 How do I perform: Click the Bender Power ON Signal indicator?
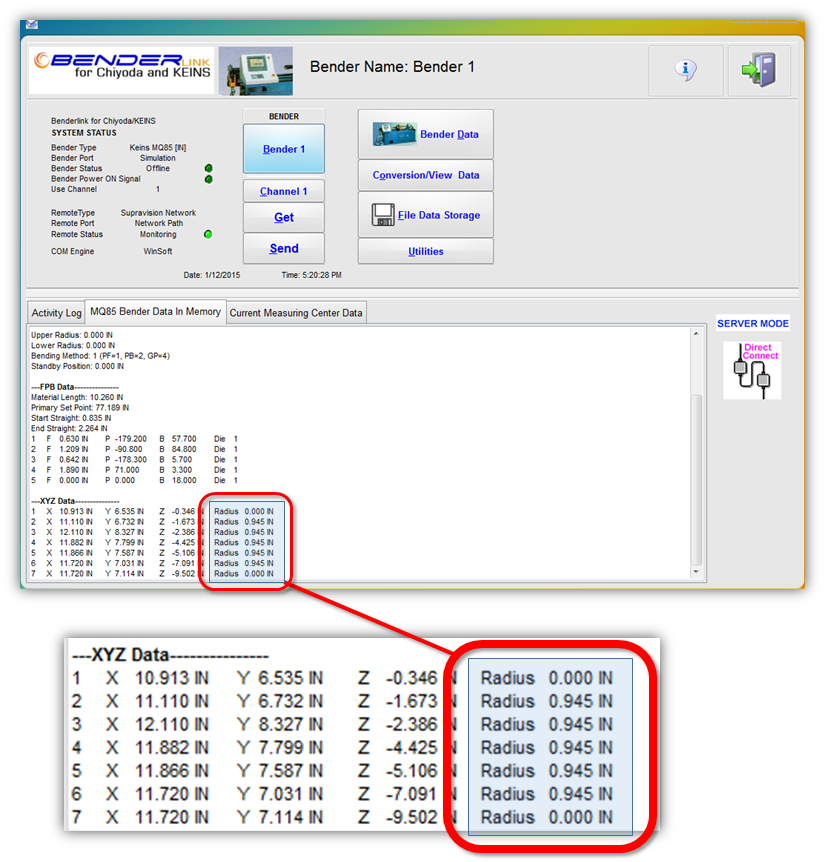pyautogui.click(x=209, y=179)
